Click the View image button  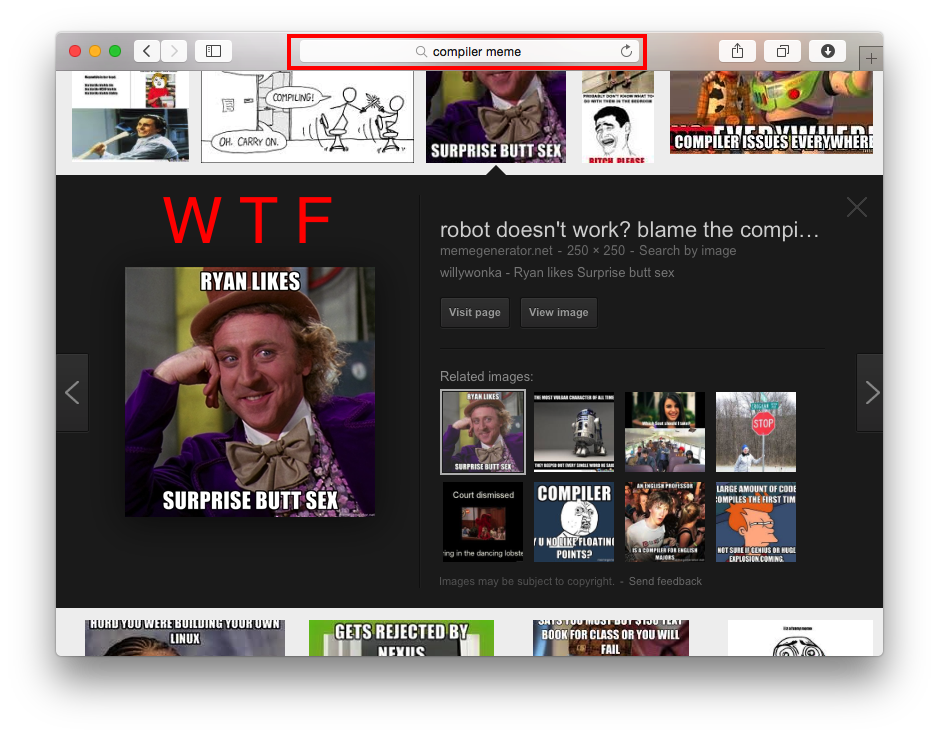(x=559, y=312)
